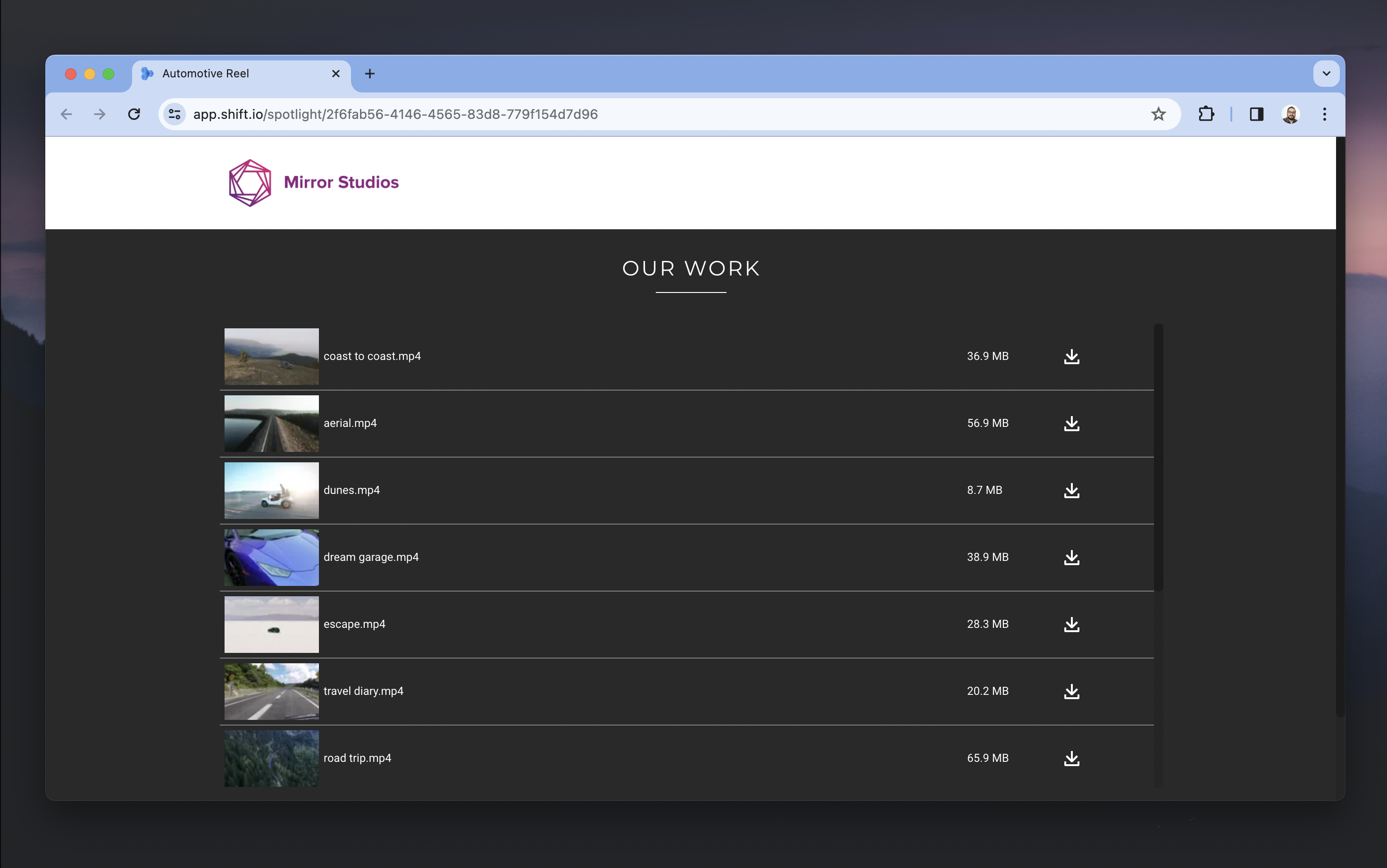Viewport: 1387px width, 868px height.
Task: Select the aerial.mp4 filename
Action: pyautogui.click(x=350, y=423)
